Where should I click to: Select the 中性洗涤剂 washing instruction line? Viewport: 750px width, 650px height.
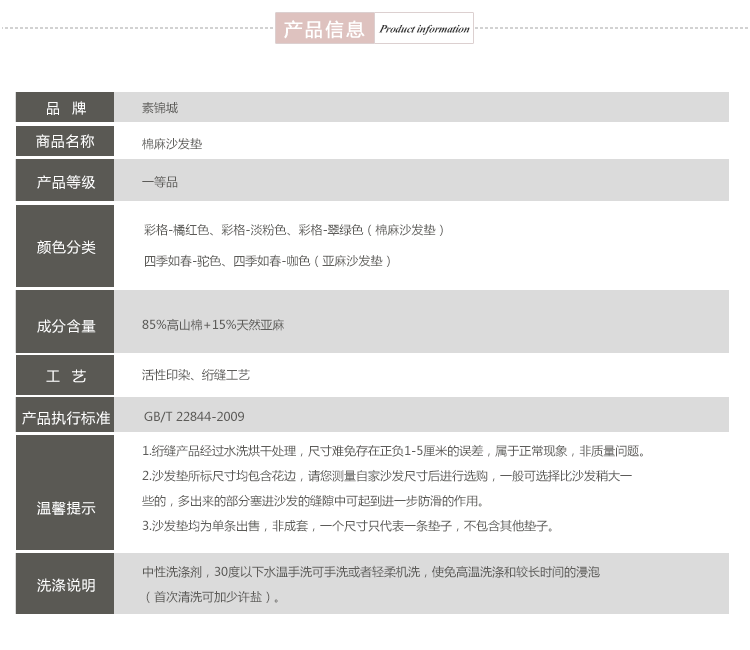click(x=371, y=572)
